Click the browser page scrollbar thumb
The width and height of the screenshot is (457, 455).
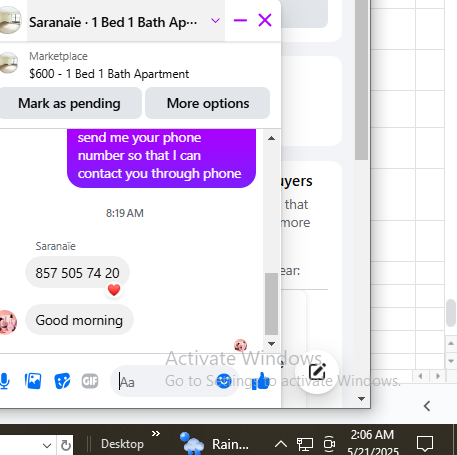coord(361,80)
